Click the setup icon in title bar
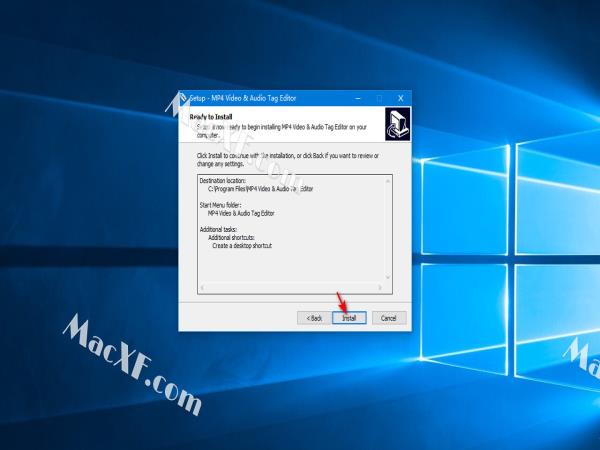Screen dimensions: 600x450 (x=183, y=98)
